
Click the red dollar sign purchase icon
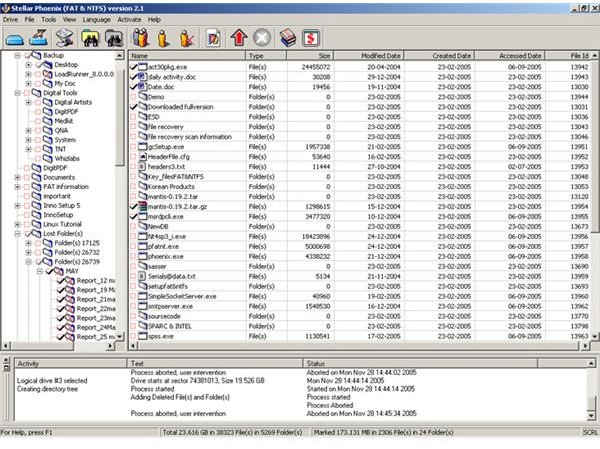point(311,38)
